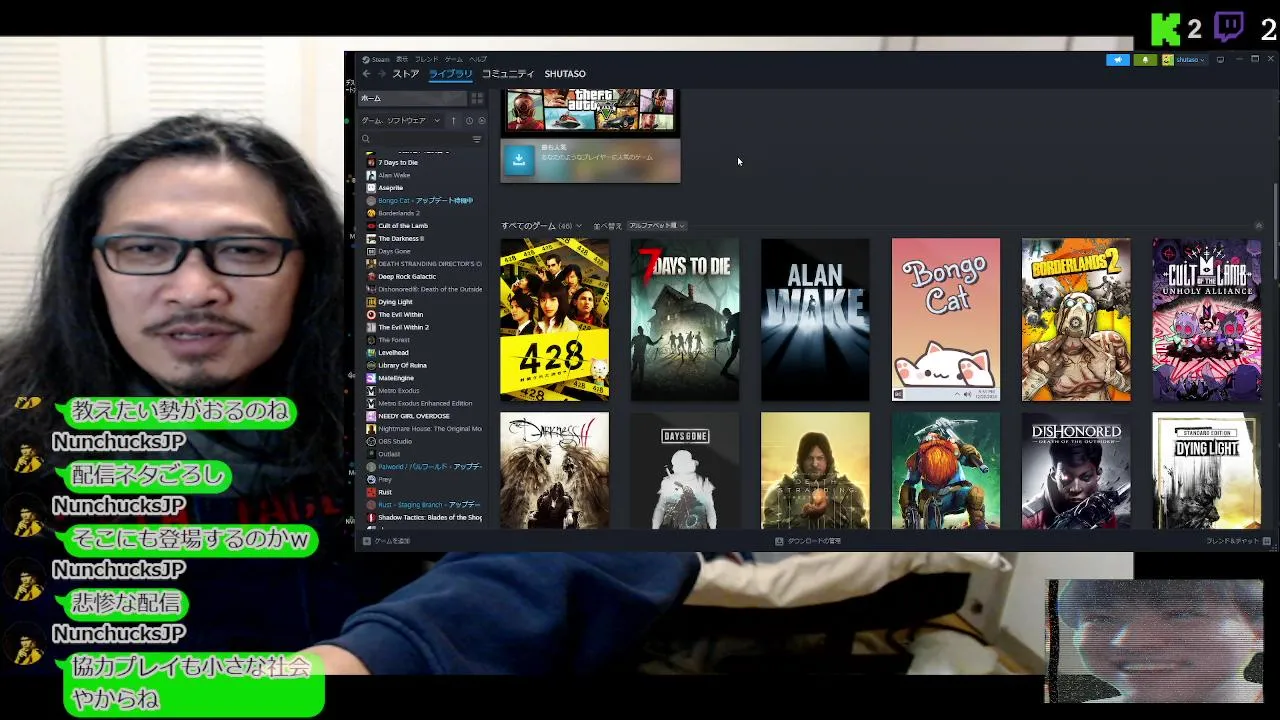Open the Alan Wake cover
This screenshot has width=1280, height=720.
coord(815,319)
